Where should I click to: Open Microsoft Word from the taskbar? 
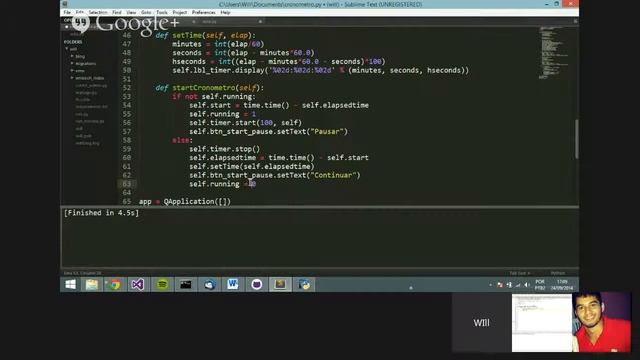point(233,284)
